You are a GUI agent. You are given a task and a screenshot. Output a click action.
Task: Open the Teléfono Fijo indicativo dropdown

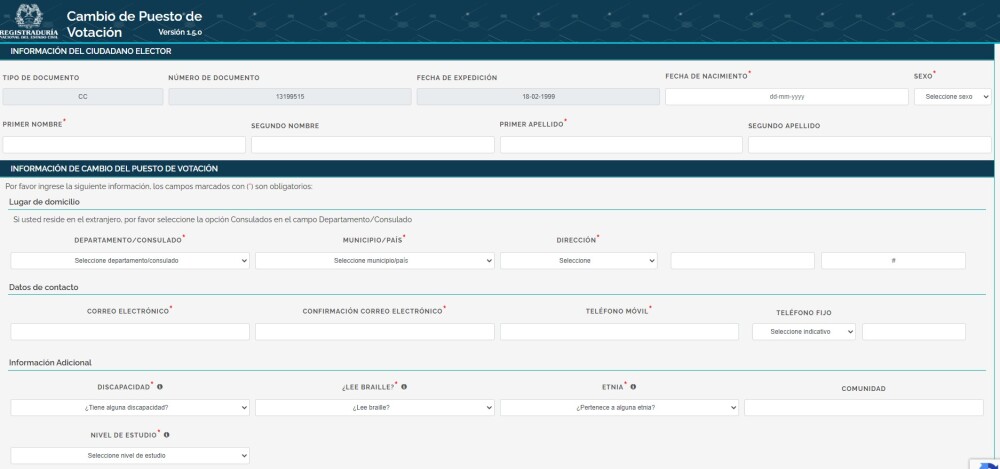point(804,332)
